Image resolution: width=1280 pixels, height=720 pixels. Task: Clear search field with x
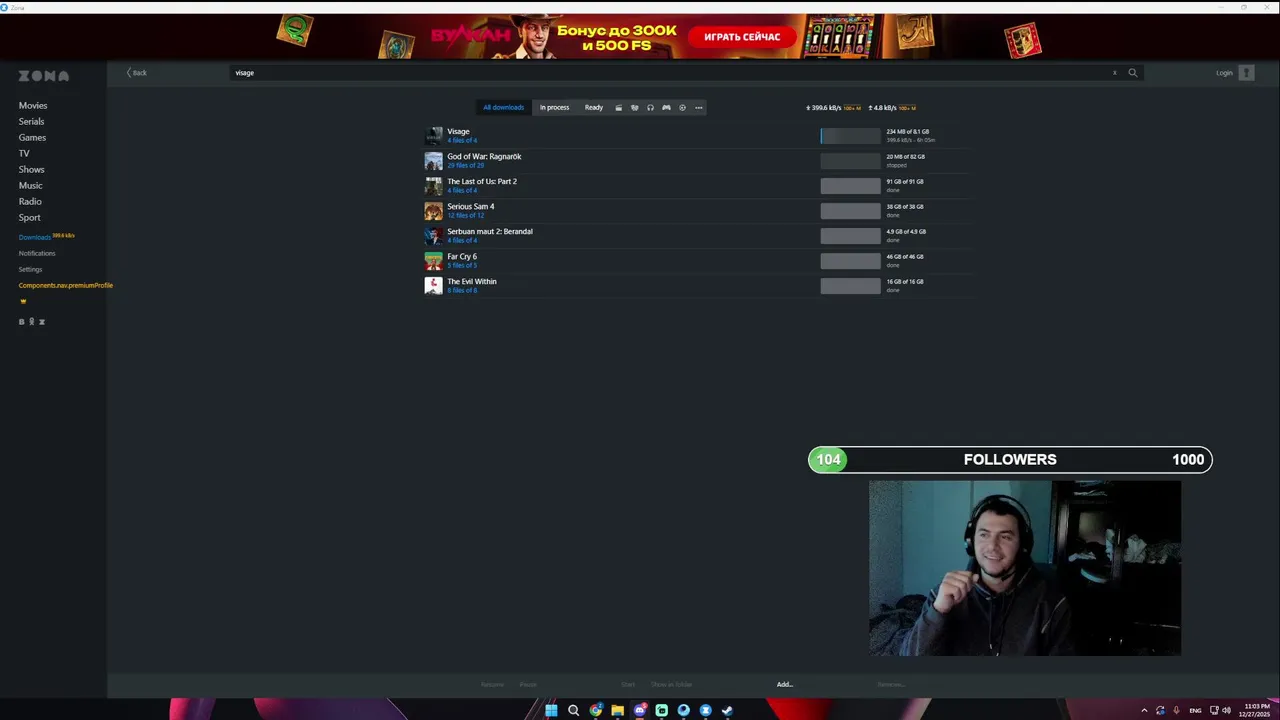(x=1114, y=73)
